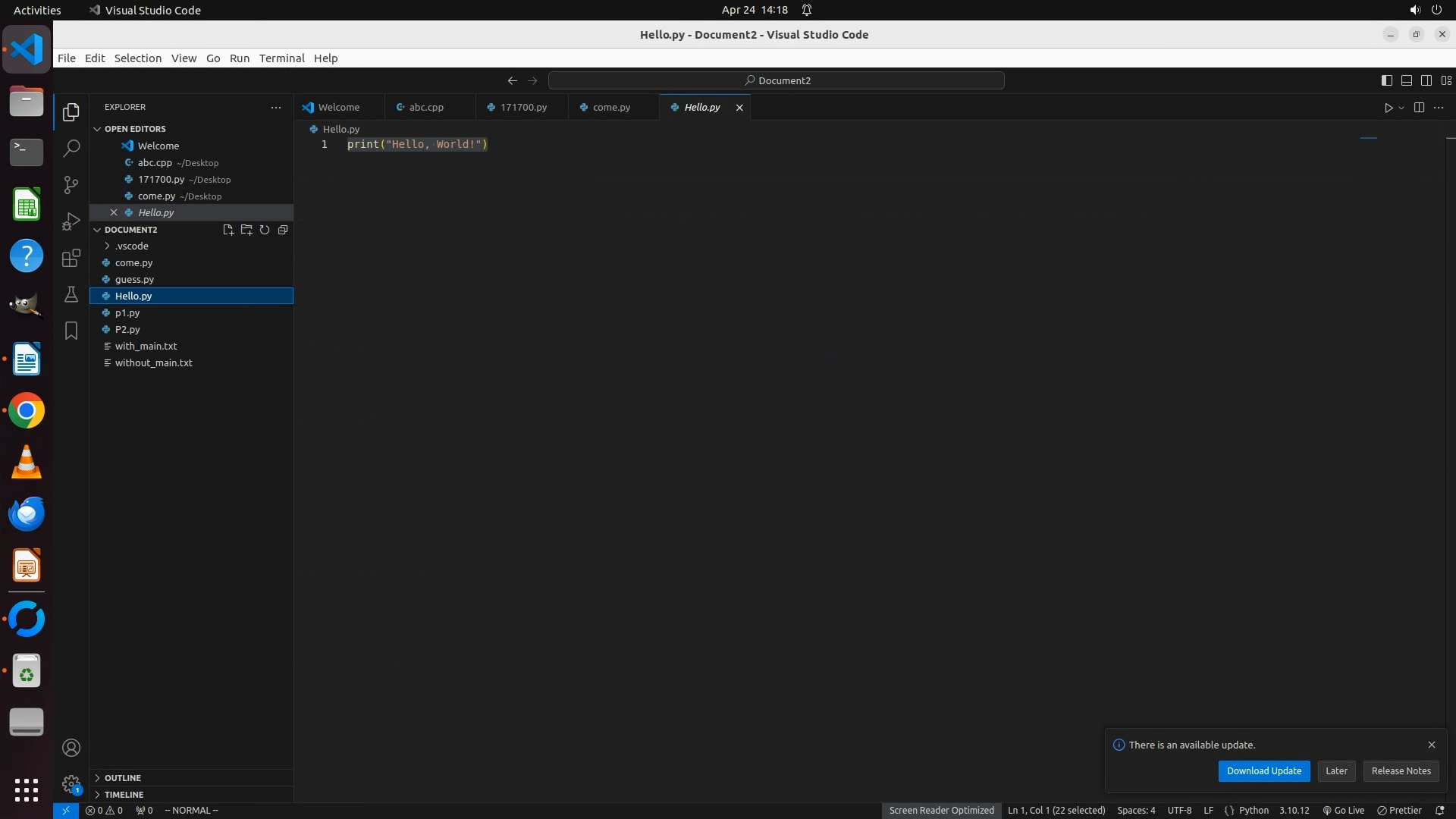Open the Testing flask view
Screen dimensions: 1456x819
pos(71,294)
